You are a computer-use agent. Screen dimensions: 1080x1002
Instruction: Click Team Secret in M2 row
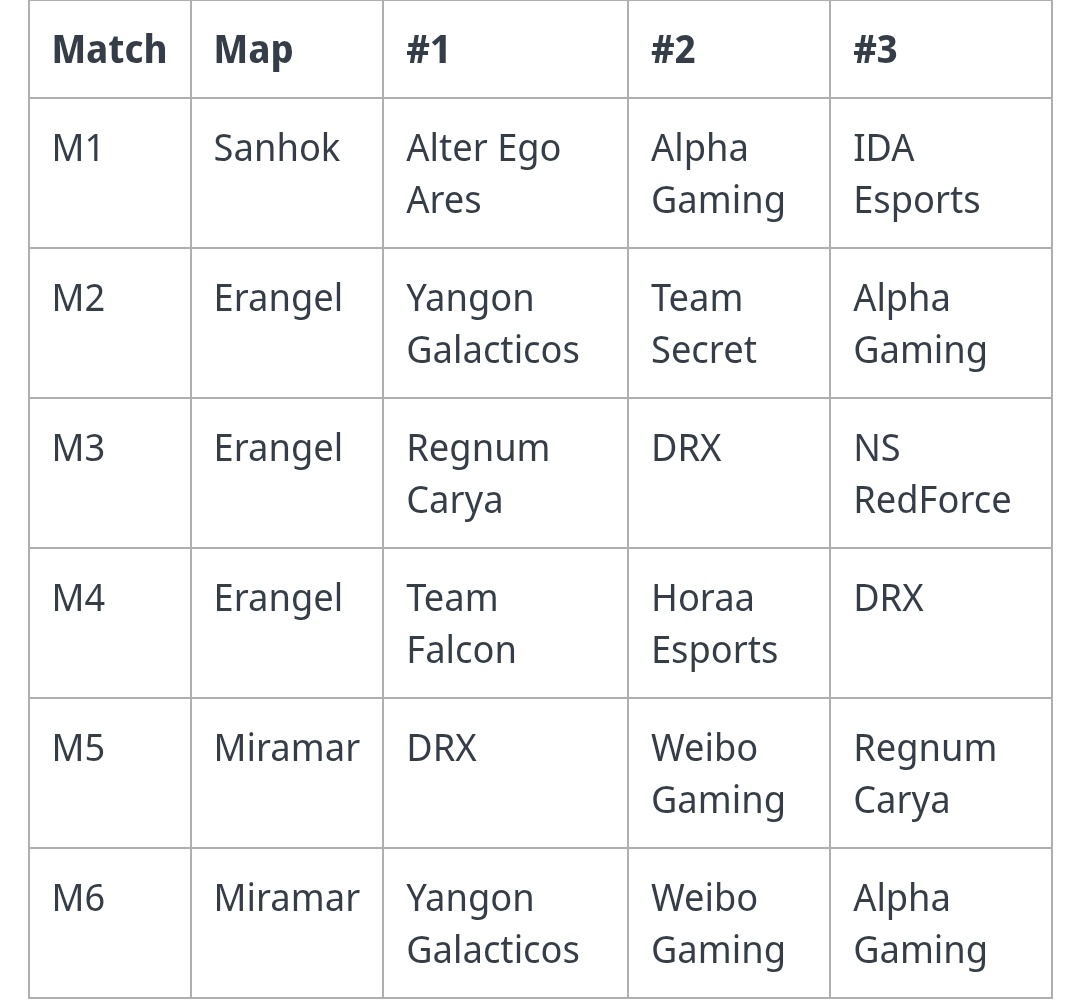[x=704, y=324]
